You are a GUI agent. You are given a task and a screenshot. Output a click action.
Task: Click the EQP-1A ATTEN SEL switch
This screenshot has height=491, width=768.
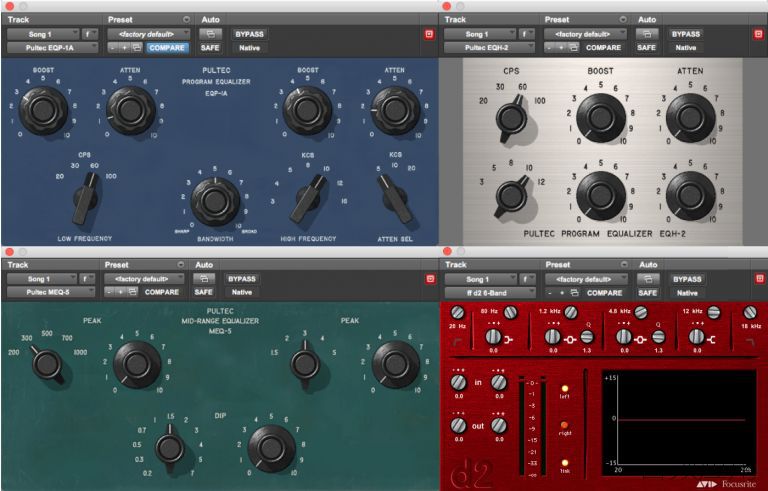coord(394,197)
